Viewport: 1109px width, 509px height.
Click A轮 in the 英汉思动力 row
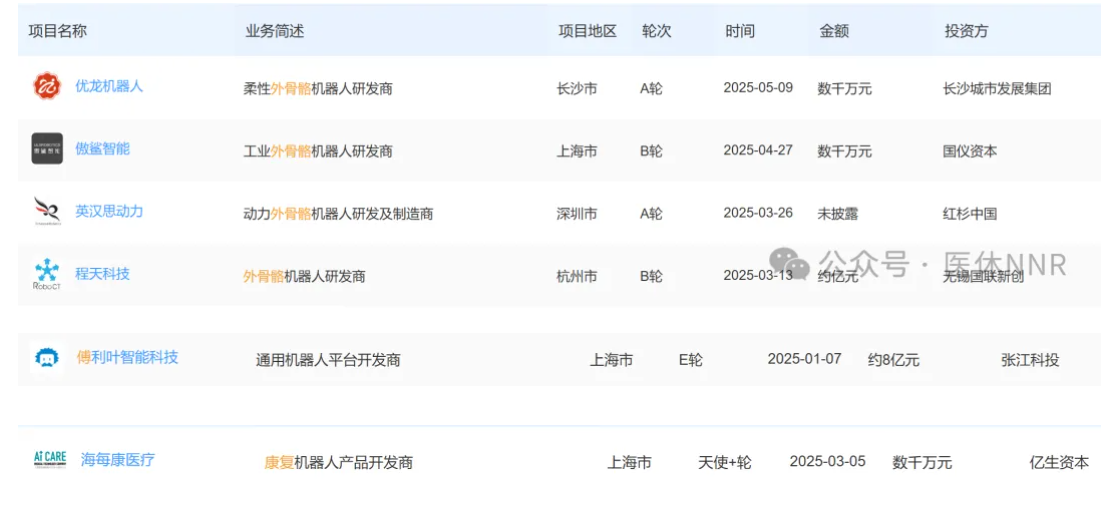(651, 213)
